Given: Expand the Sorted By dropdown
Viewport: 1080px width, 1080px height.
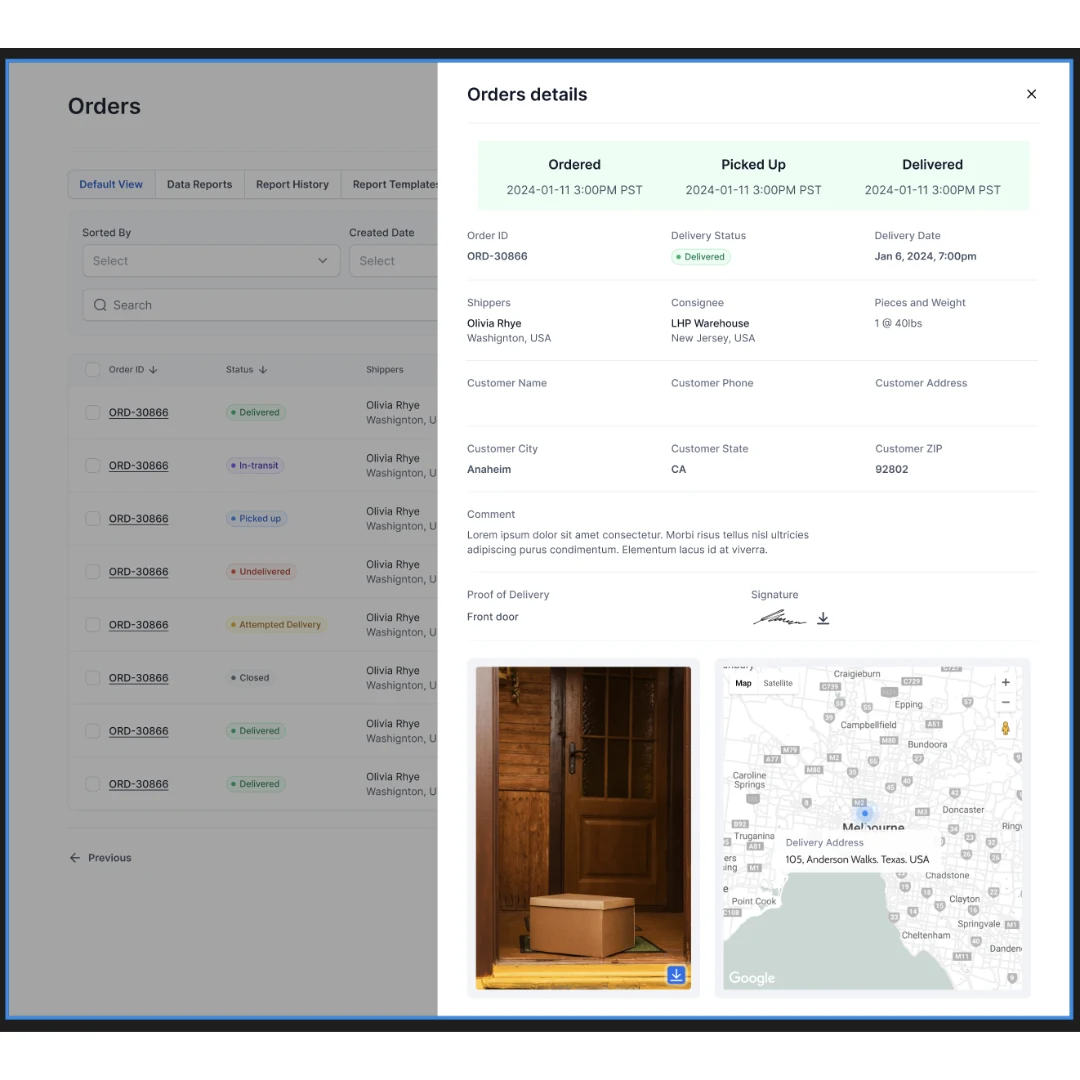Looking at the screenshot, I should (x=211, y=261).
